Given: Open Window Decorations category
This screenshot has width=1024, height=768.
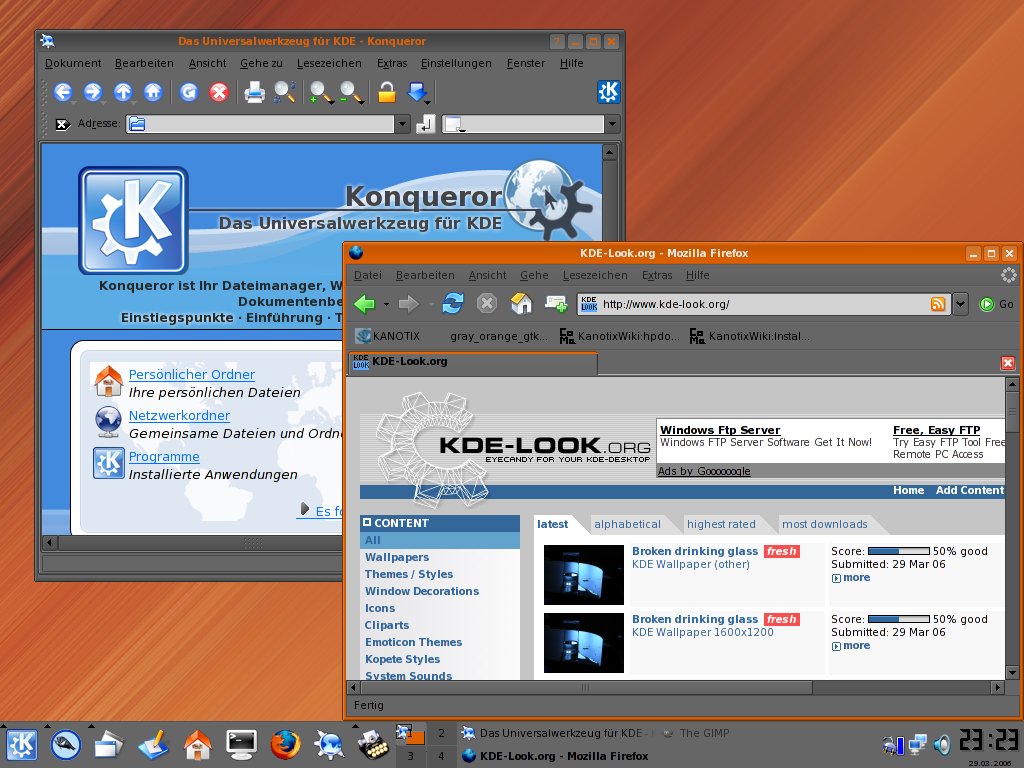Looking at the screenshot, I should tap(422, 591).
